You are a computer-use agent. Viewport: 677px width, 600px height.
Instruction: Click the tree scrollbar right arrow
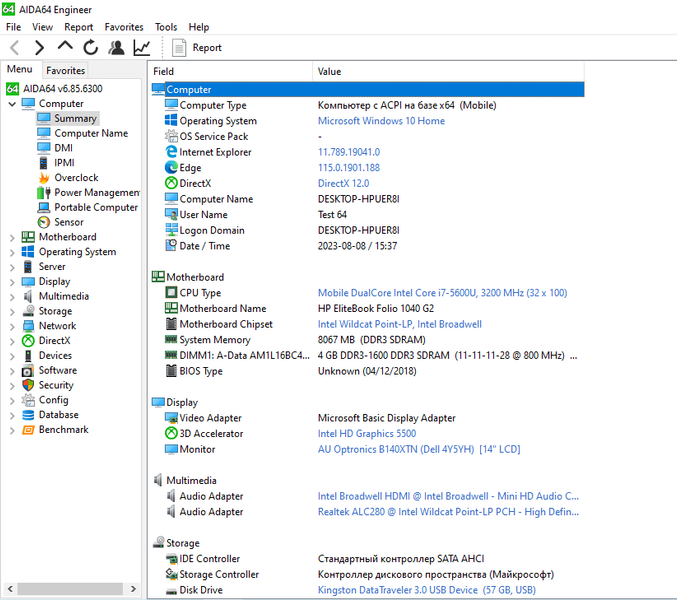pyautogui.click(x=133, y=589)
